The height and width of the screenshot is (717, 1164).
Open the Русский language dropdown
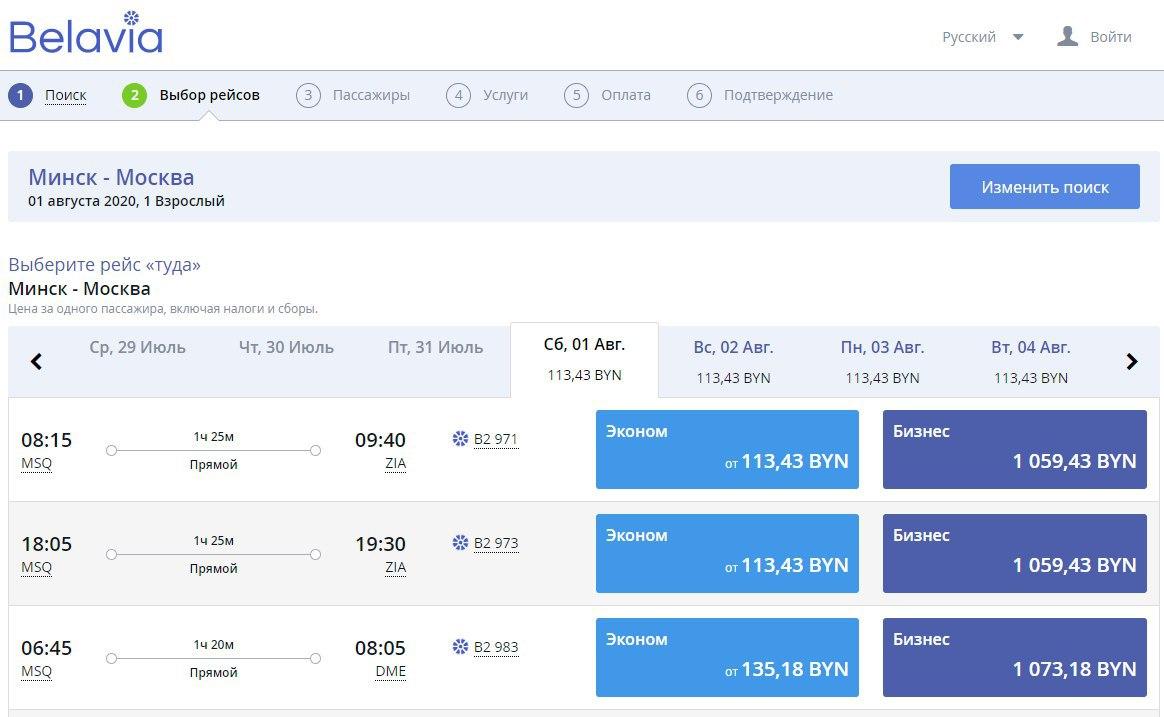click(982, 37)
